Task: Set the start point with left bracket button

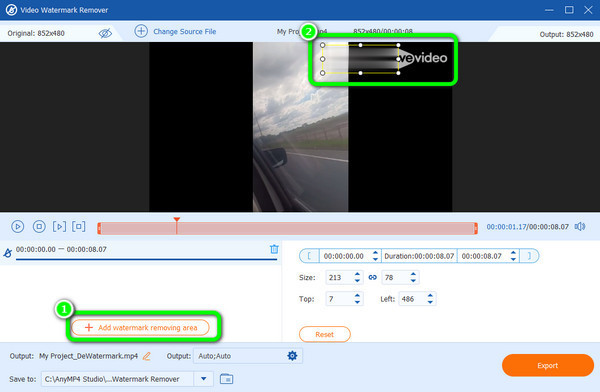Action: tap(309, 256)
